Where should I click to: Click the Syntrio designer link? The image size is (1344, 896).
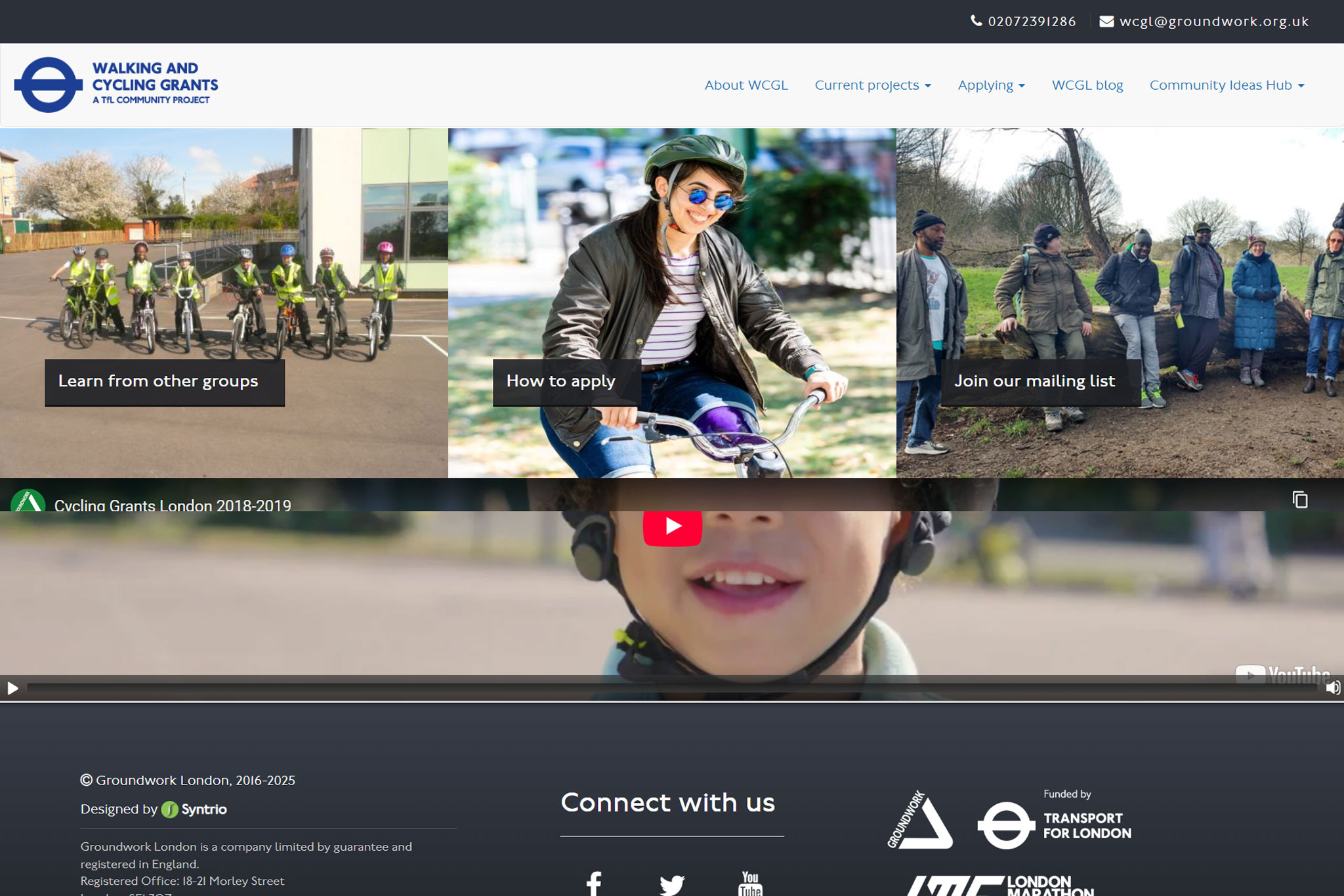pyautogui.click(x=195, y=809)
